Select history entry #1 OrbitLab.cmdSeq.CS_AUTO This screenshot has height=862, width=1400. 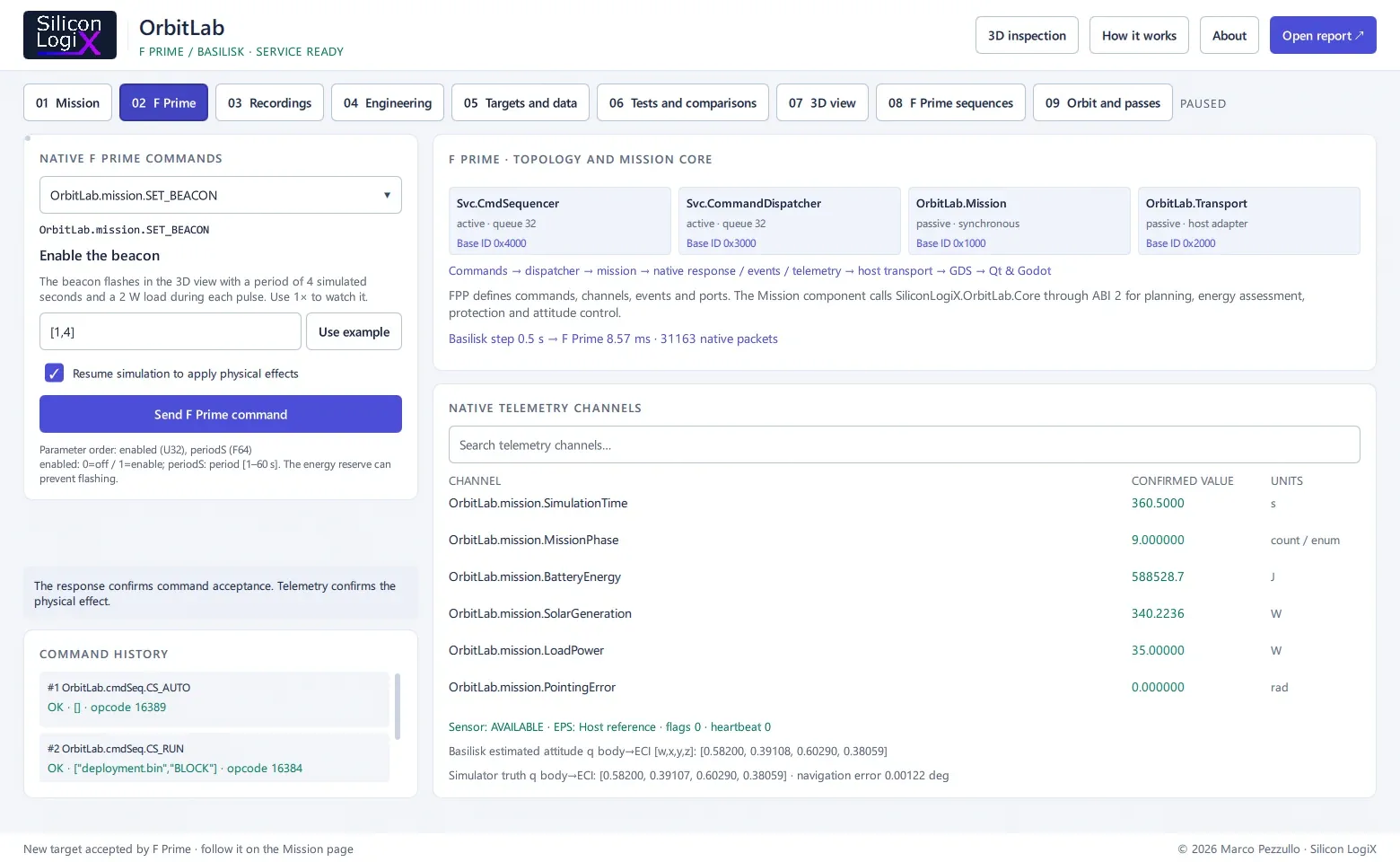coord(214,698)
